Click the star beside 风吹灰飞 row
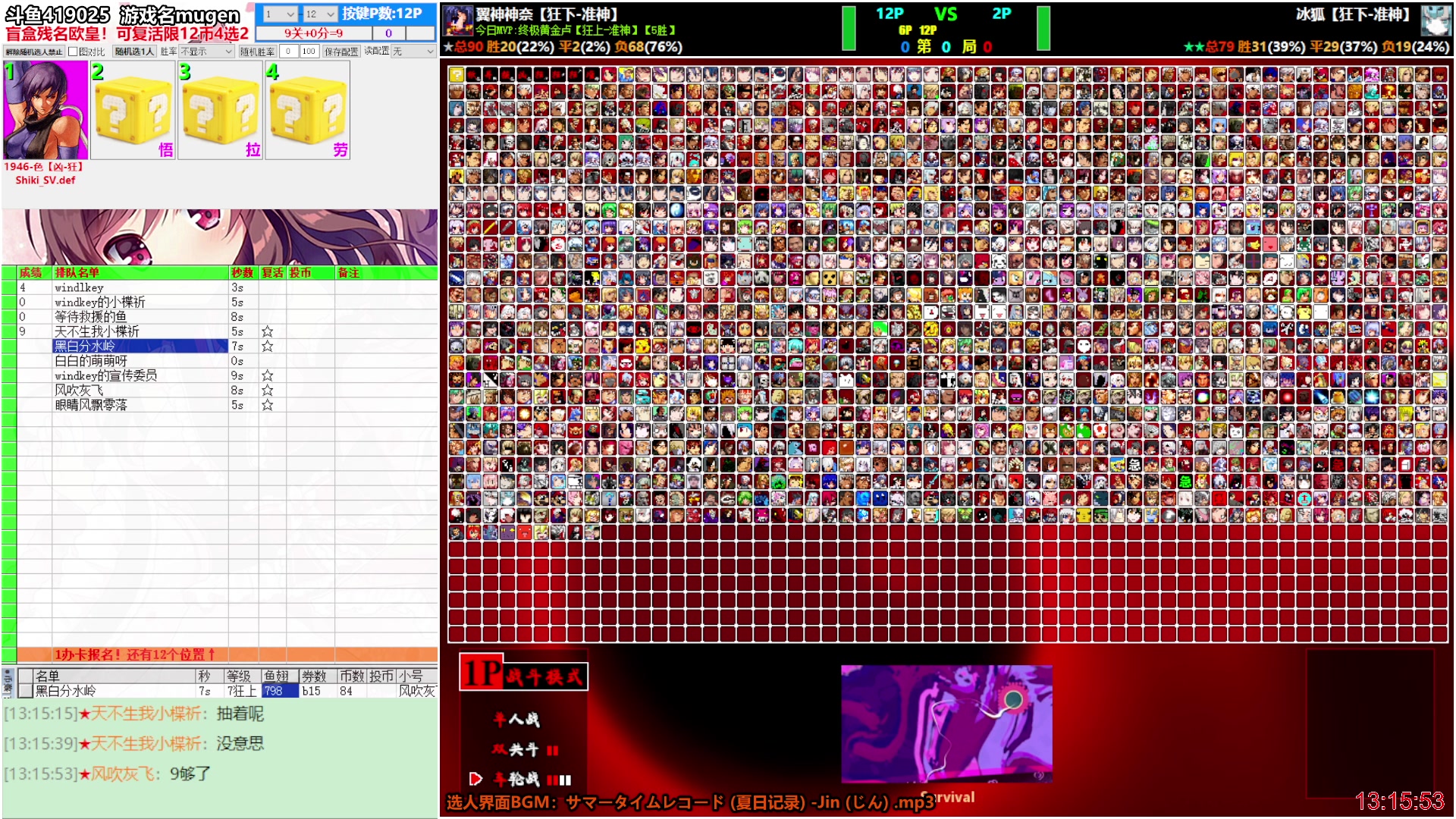 coord(267,390)
